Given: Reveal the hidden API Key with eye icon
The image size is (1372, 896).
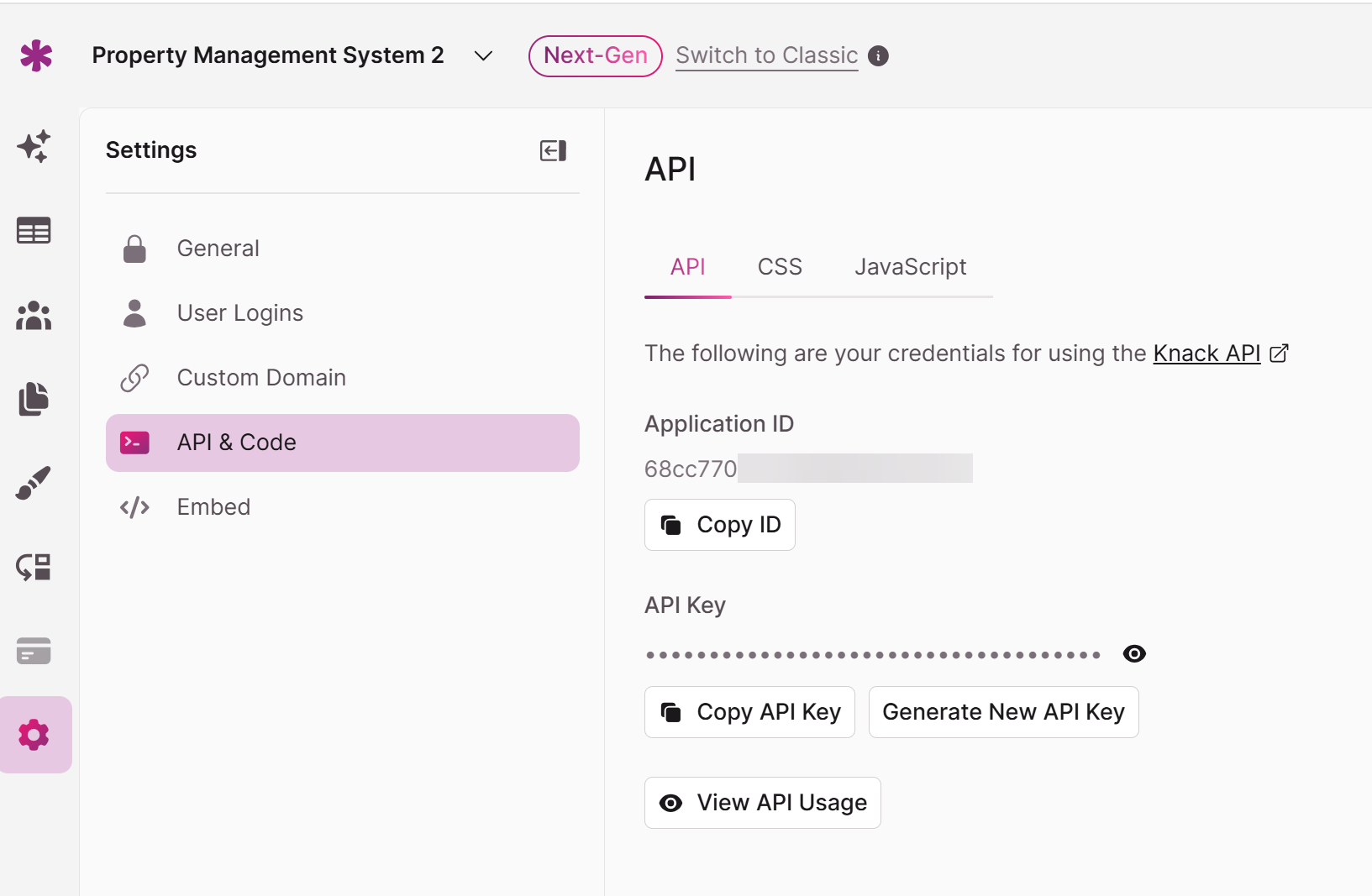Looking at the screenshot, I should [x=1134, y=654].
